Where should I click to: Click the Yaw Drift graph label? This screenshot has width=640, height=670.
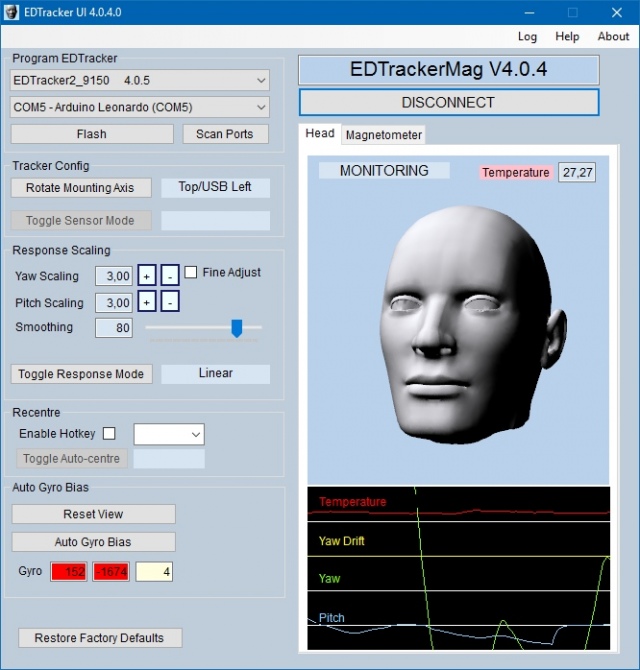342,541
